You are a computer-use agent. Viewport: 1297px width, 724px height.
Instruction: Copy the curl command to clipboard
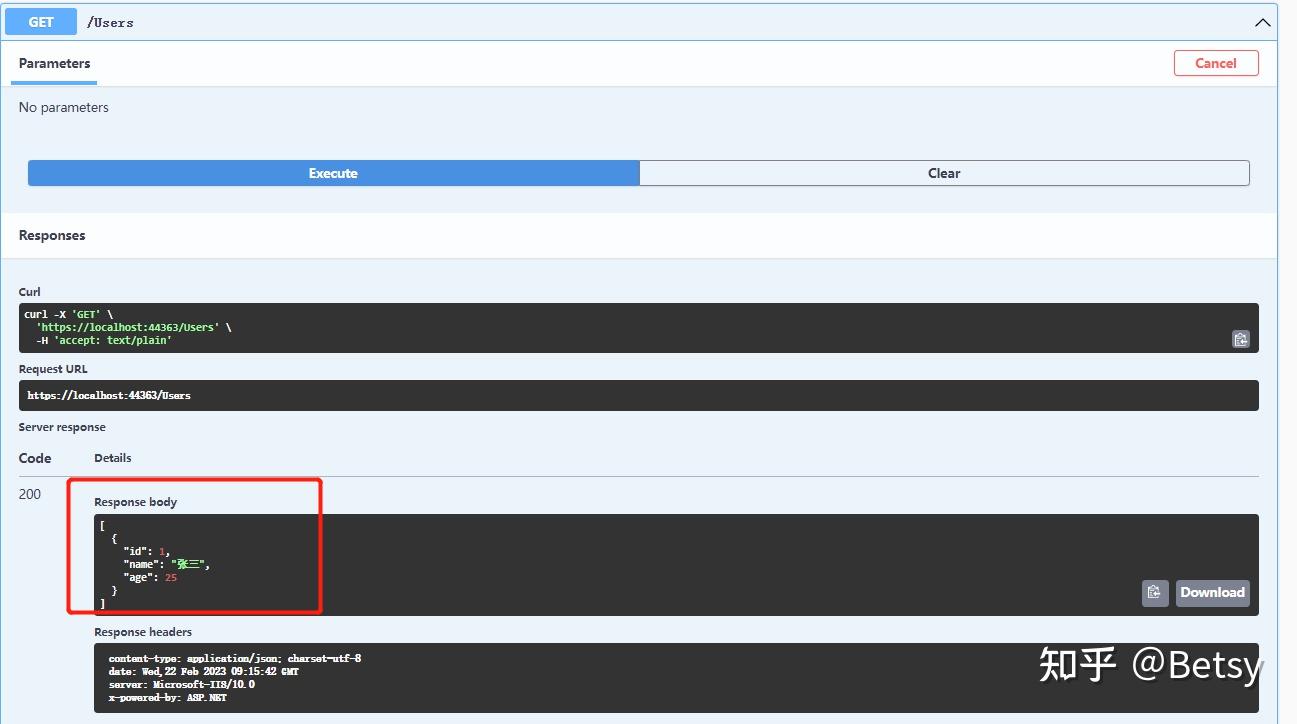click(1240, 339)
